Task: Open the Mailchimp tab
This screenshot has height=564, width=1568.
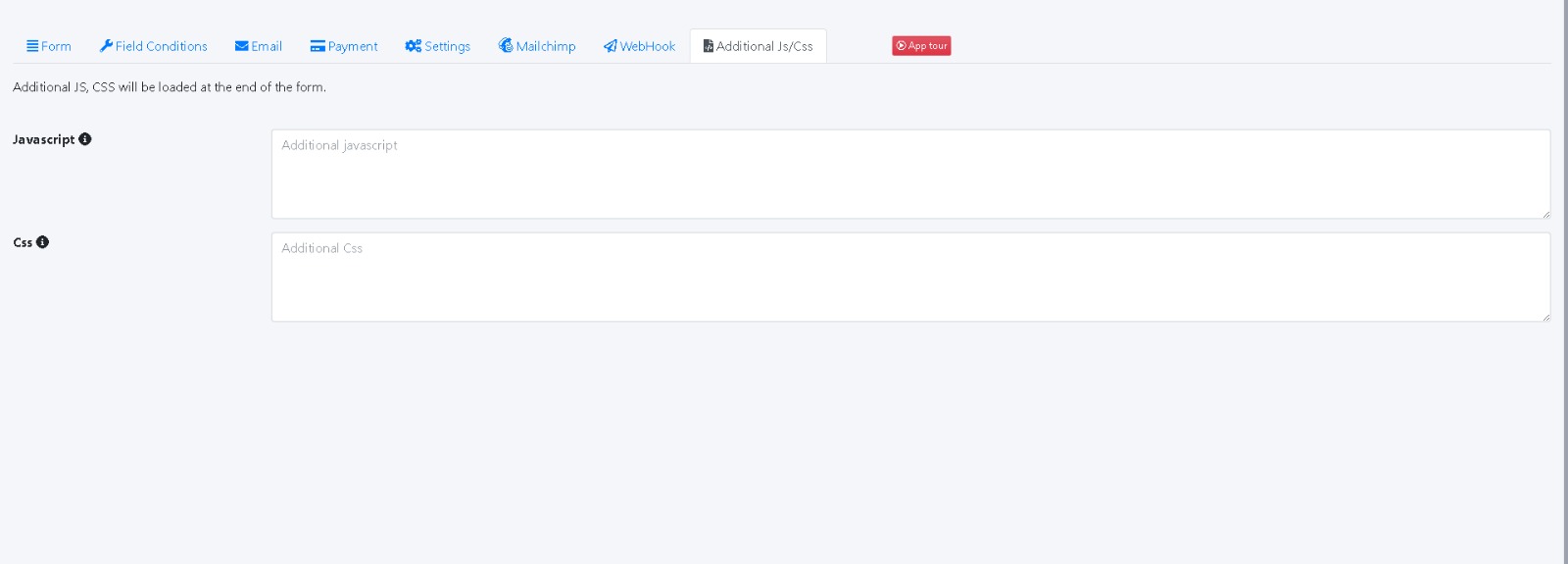Action: click(545, 46)
